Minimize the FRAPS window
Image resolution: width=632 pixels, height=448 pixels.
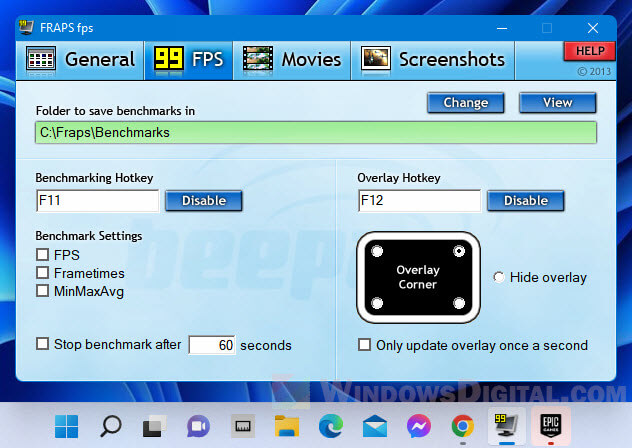pyautogui.click(x=502, y=28)
